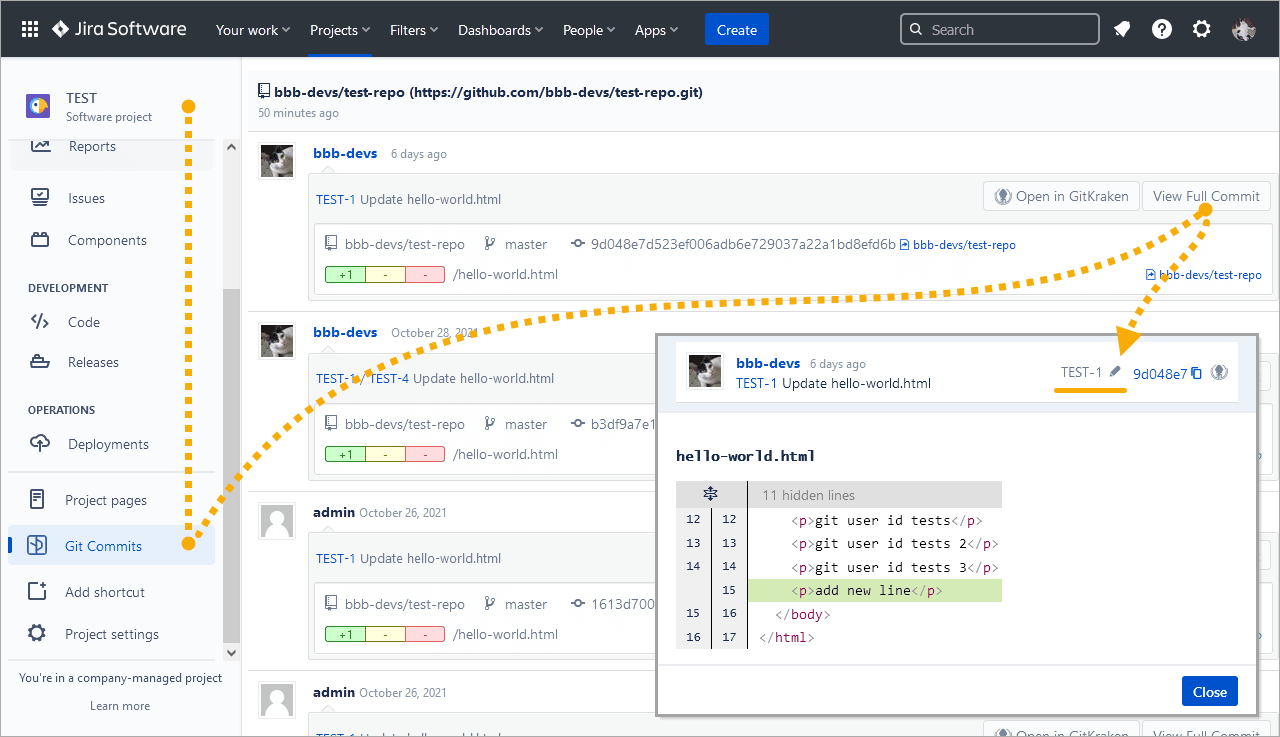
Task: Open the app switcher grid icon
Action: 30,29
